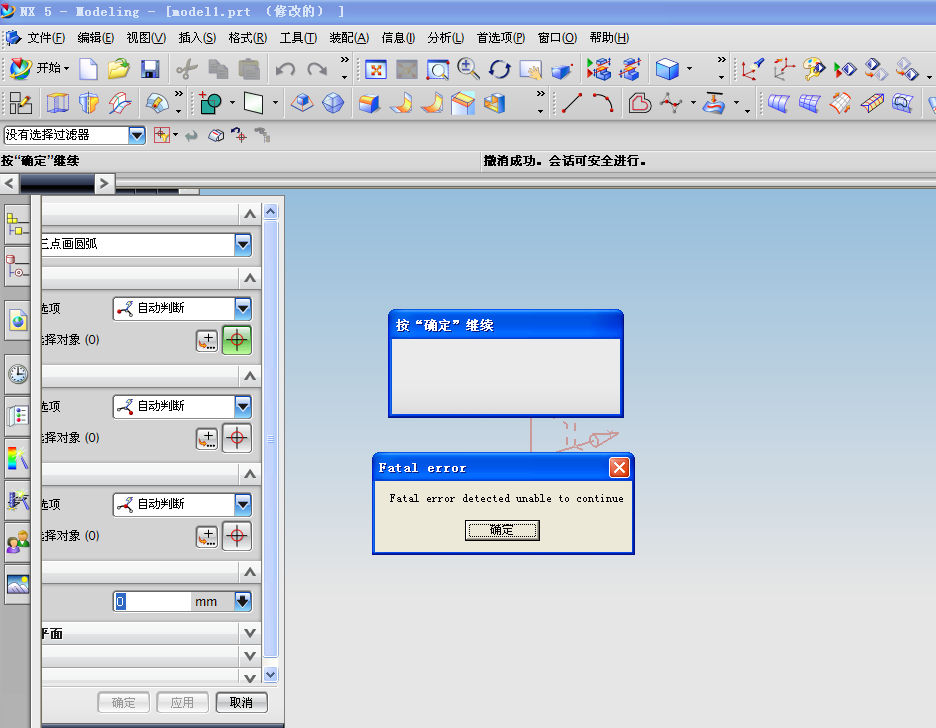
Task: Open the 编辑(E) menu
Action: click(x=96, y=38)
